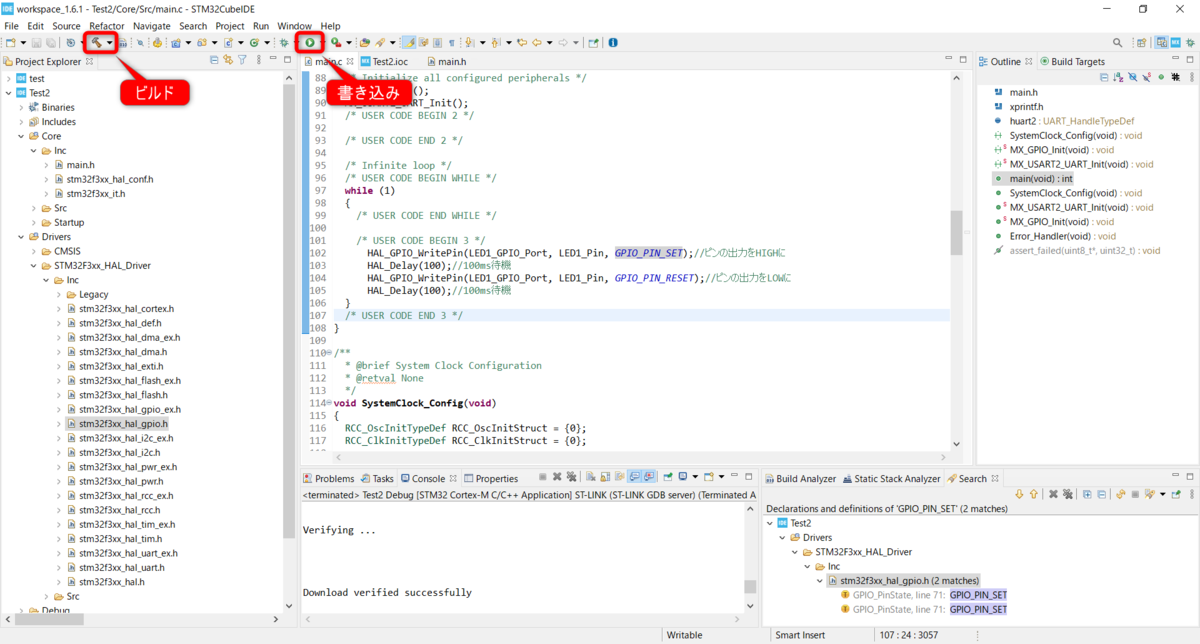Click Remove Selected Matches in Search view
Image resolution: width=1200 pixels, height=644 pixels.
click(1053, 494)
